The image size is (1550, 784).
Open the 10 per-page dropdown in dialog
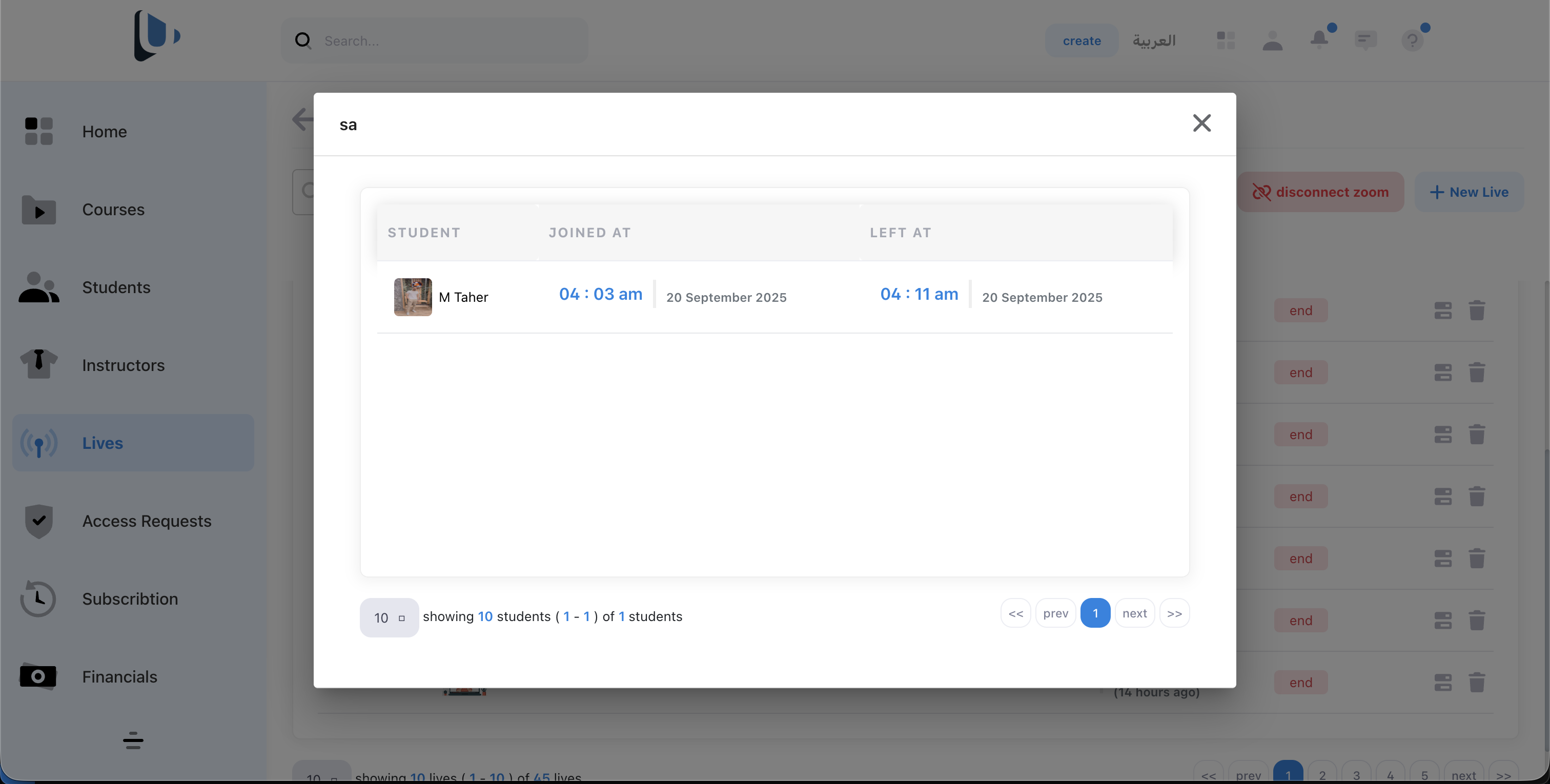(x=390, y=617)
